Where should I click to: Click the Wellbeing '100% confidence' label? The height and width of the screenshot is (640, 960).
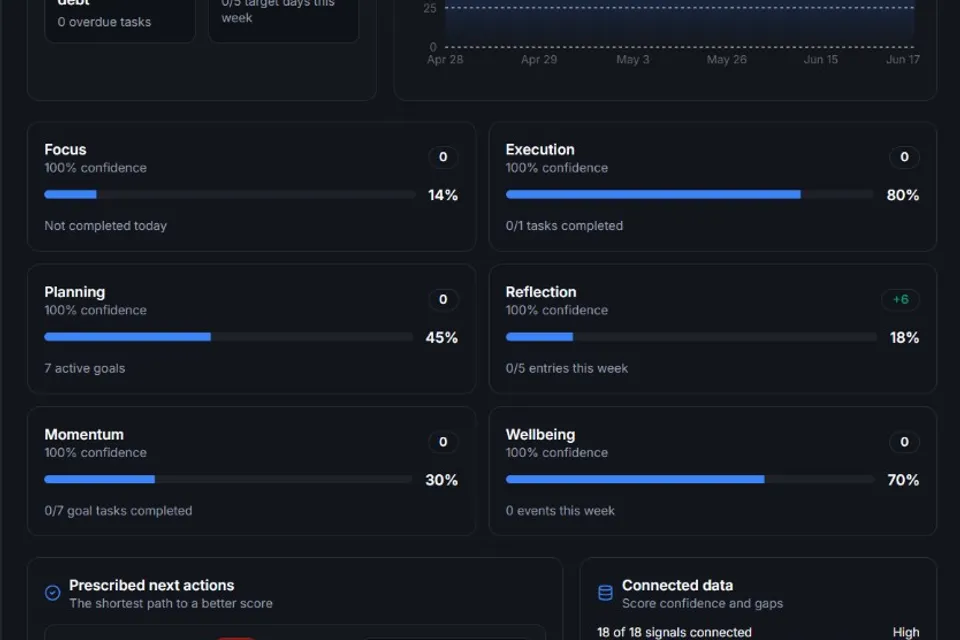click(557, 453)
